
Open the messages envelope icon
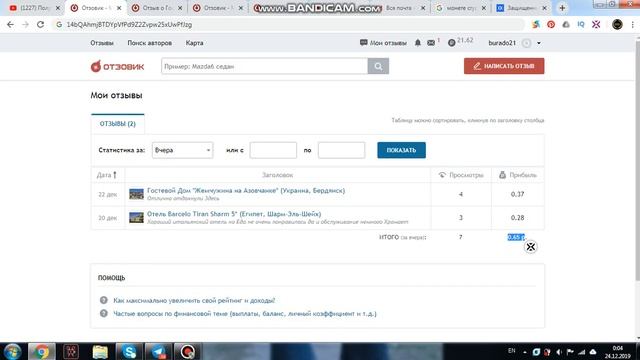(x=431, y=42)
